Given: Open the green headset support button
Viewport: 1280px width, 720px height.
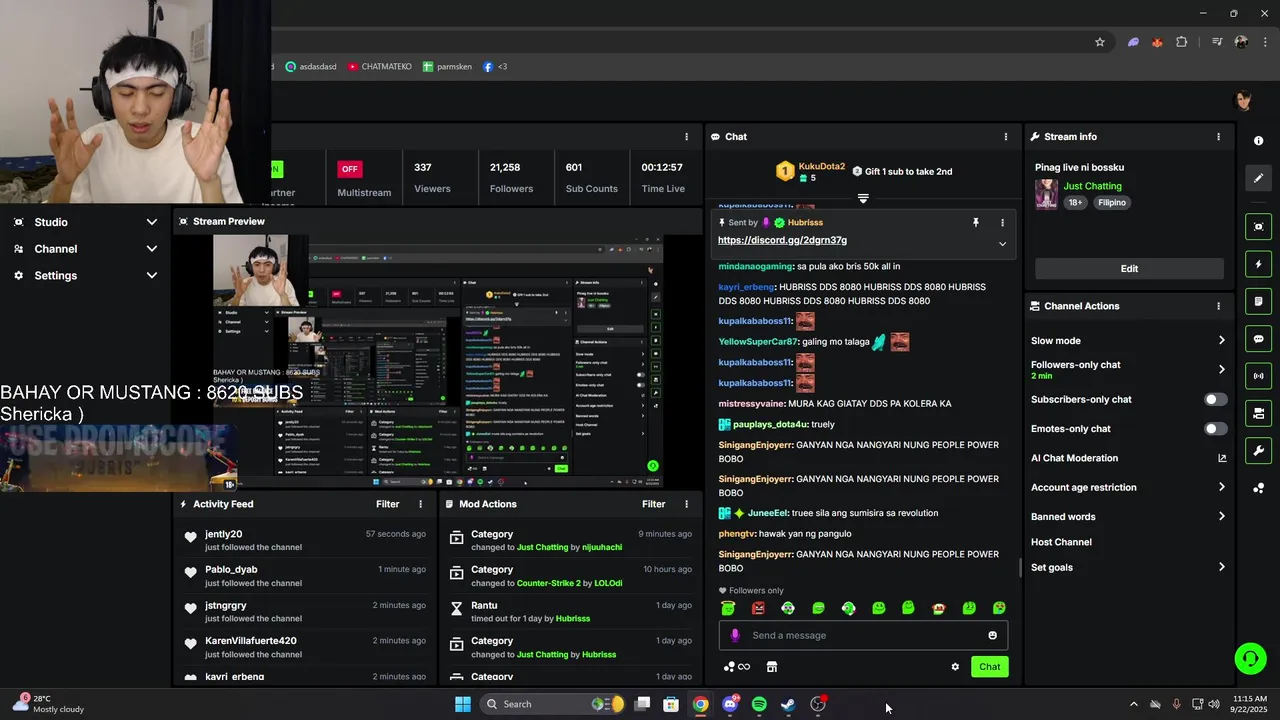Looking at the screenshot, I should tap(1250, 658).
